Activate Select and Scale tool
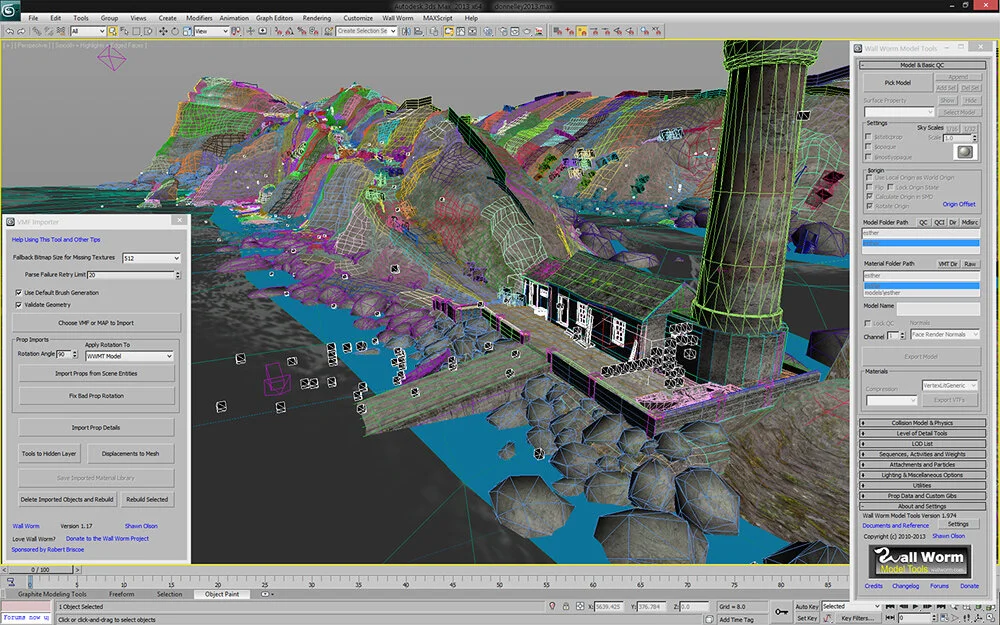The width and height of the screenshot is (1000, 625). coord(187,31)
